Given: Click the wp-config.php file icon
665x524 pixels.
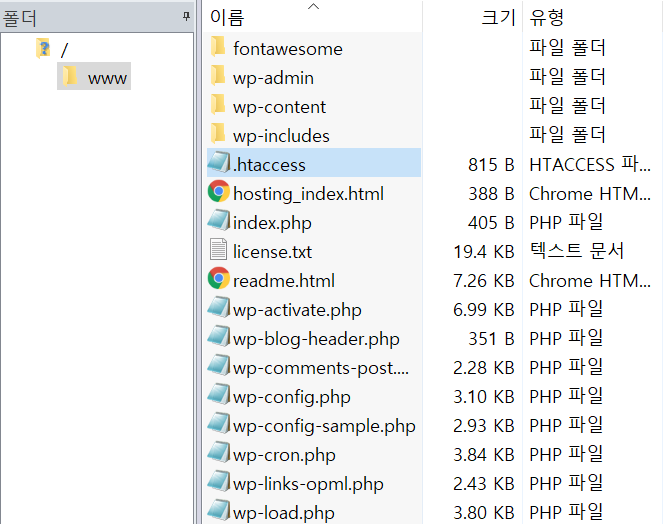Looking at the screenshot, I should coord(219,394).
